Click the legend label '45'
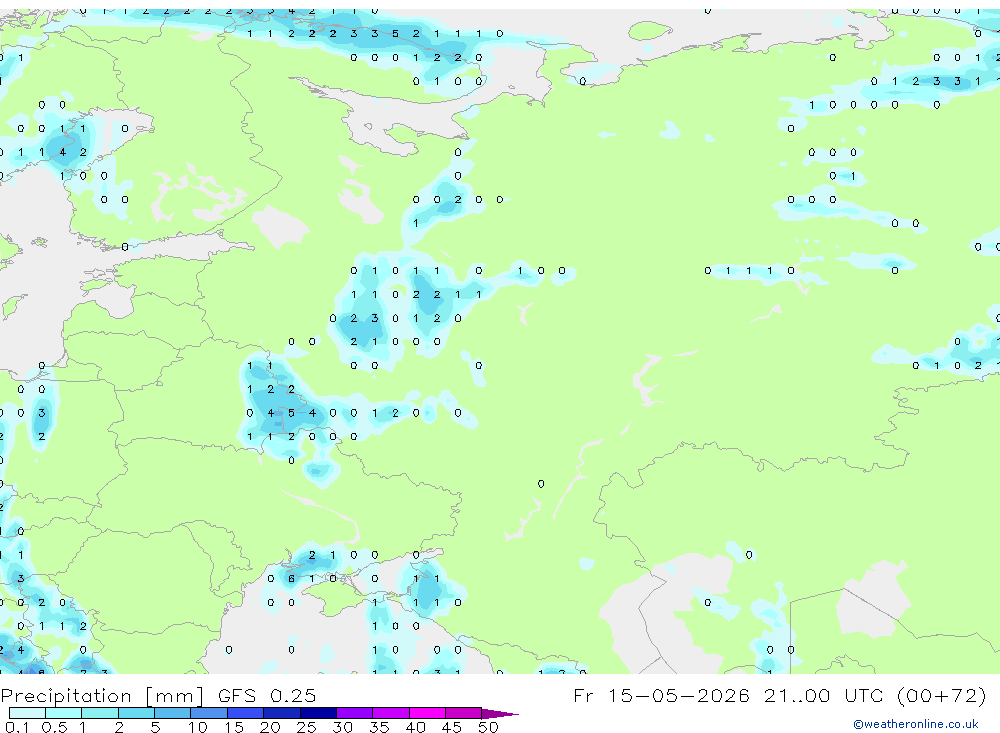The height and width of the screenshot is (733, 1000). [x=452, y=727]
